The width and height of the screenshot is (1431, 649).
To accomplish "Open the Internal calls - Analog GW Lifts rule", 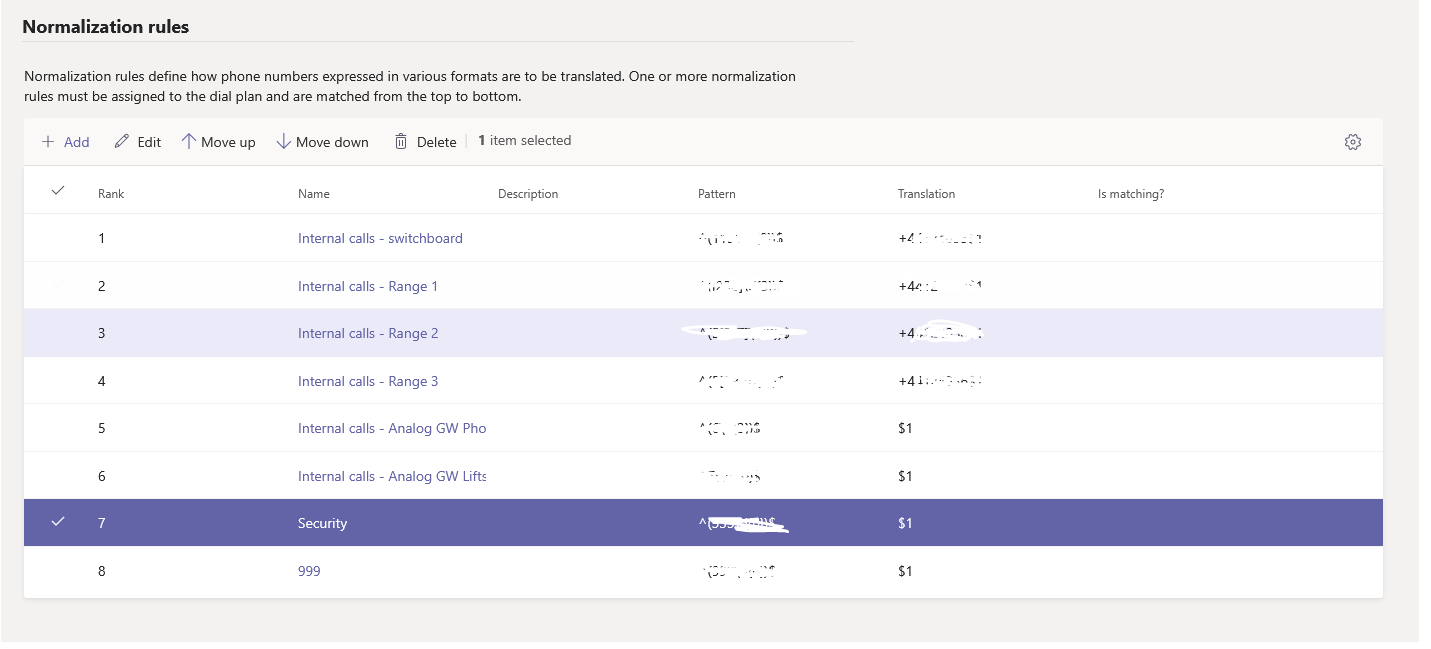I will [392, 476].
